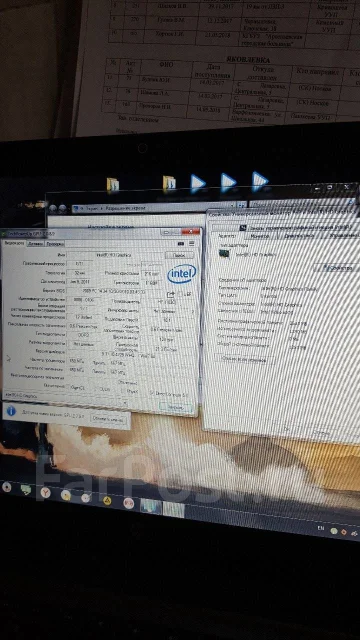Viewport: 360px width, 640px height.
Task: Click the adapter card icon in properties window
Action: [x=224, y=255]
